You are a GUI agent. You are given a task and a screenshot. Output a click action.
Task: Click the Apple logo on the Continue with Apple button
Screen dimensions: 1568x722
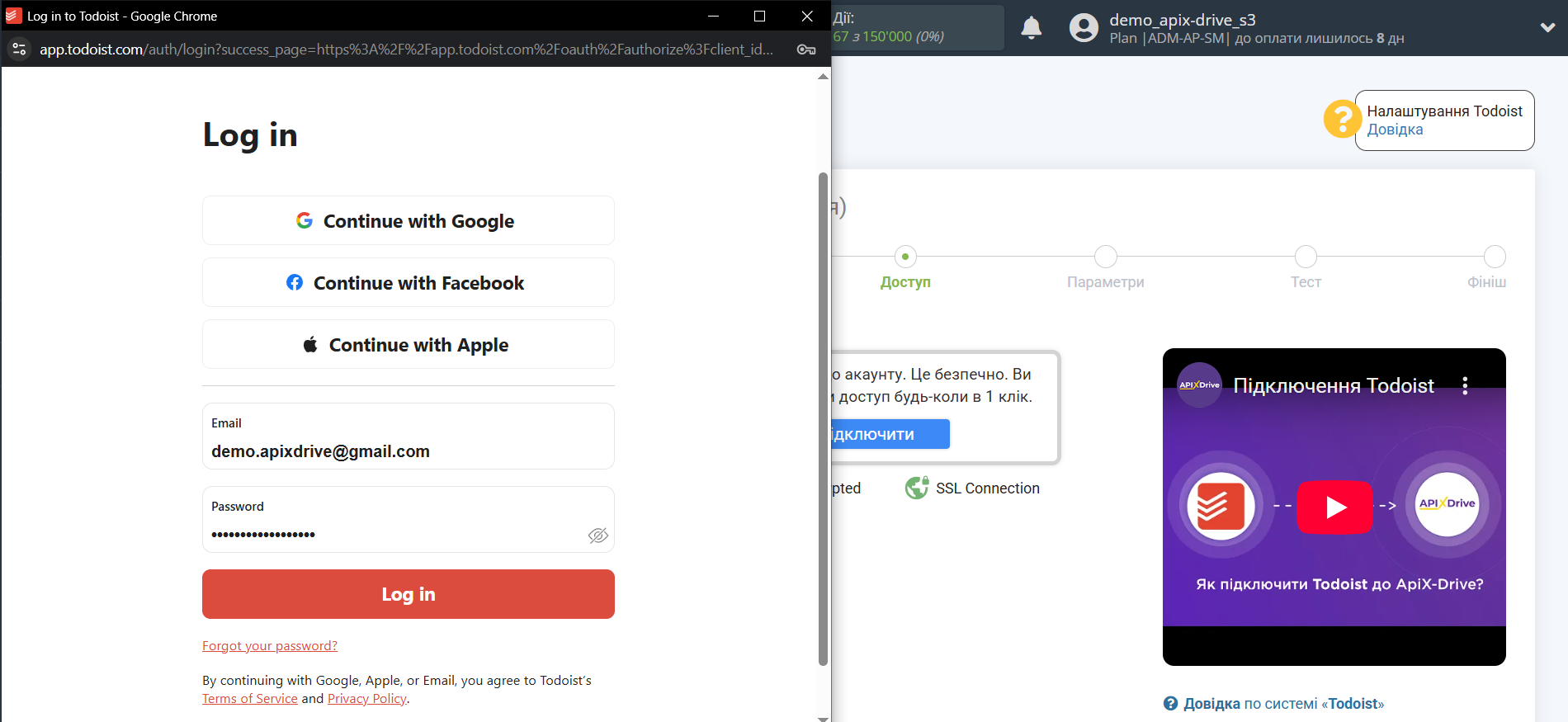tap(310, 344)
